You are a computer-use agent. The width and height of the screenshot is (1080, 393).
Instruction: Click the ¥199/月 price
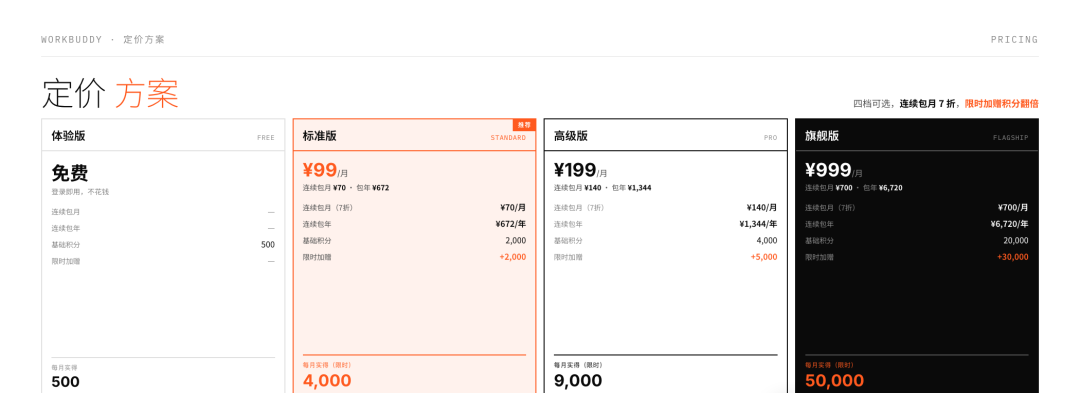pos(581,170)
